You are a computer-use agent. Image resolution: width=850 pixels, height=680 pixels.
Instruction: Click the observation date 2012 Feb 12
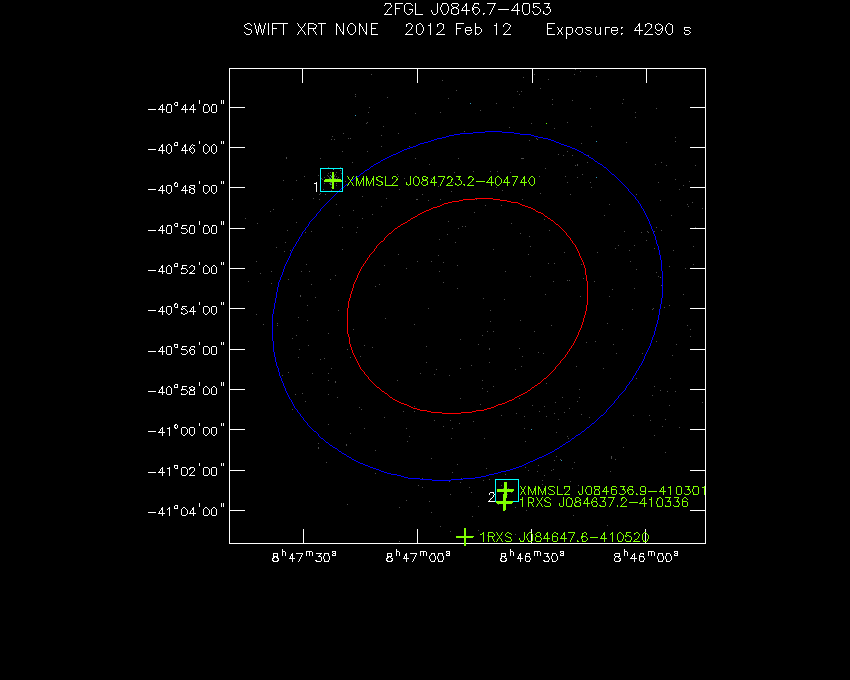458,29
